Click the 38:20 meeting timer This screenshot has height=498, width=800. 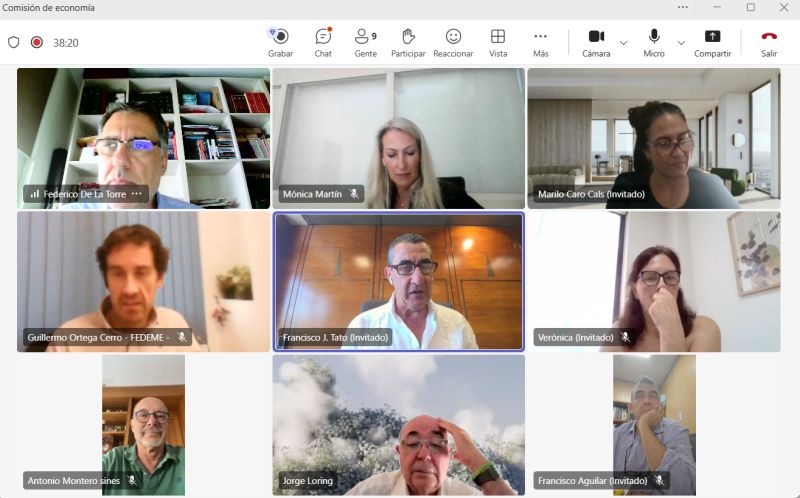coord(66,43)
